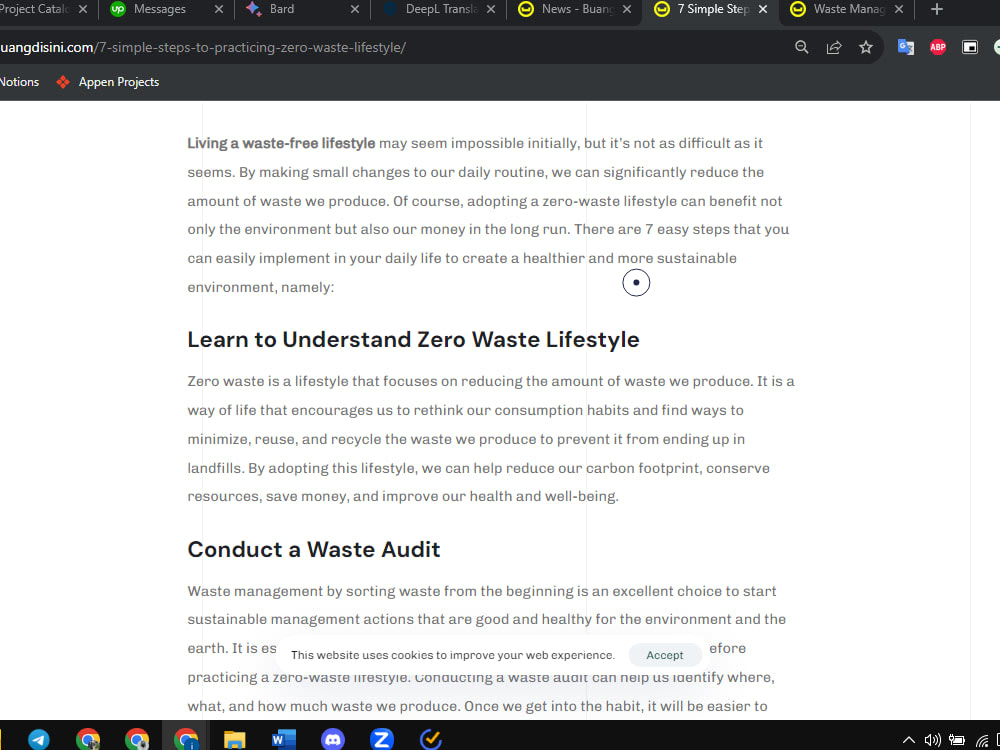Viewport: 1000px width, 750px height.
Task: Launch Discord from the taskbar
Action: [x=332, y=739]
